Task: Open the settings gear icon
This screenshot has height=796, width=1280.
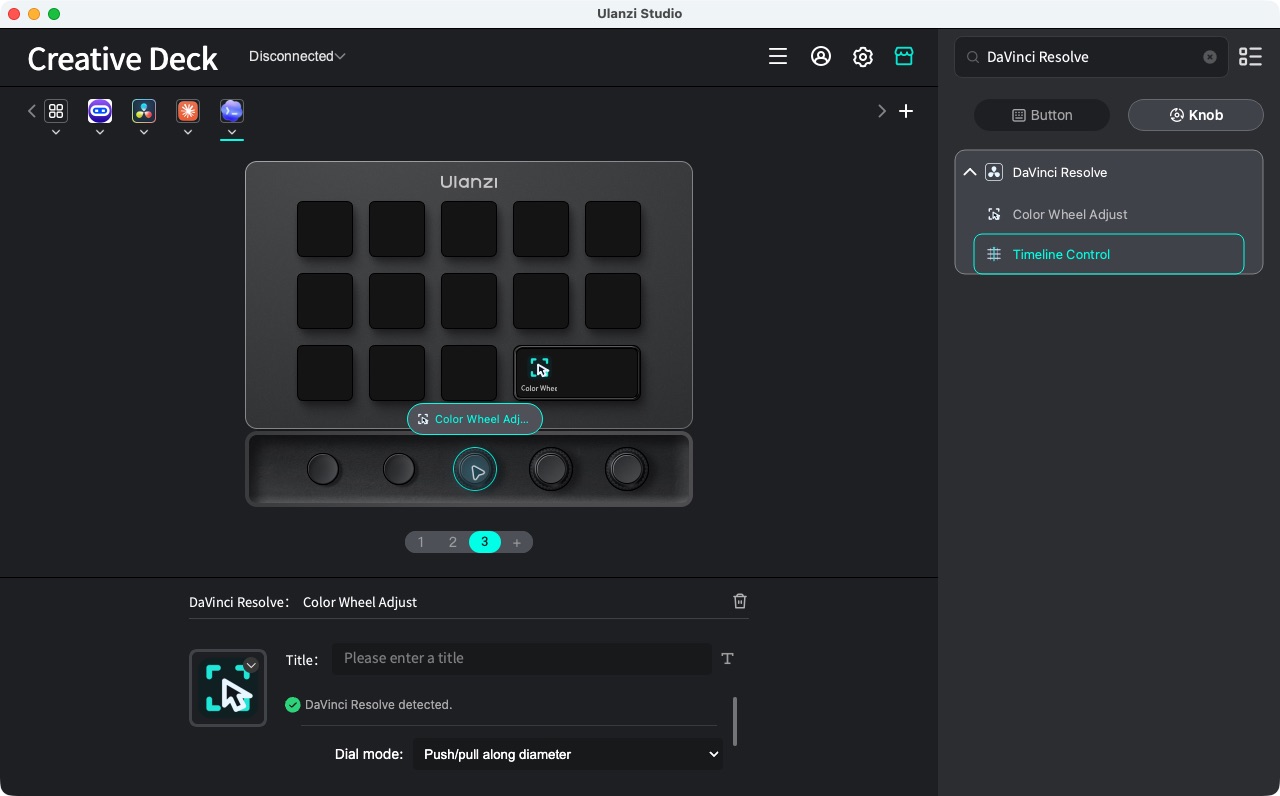Action: (863, 57)
